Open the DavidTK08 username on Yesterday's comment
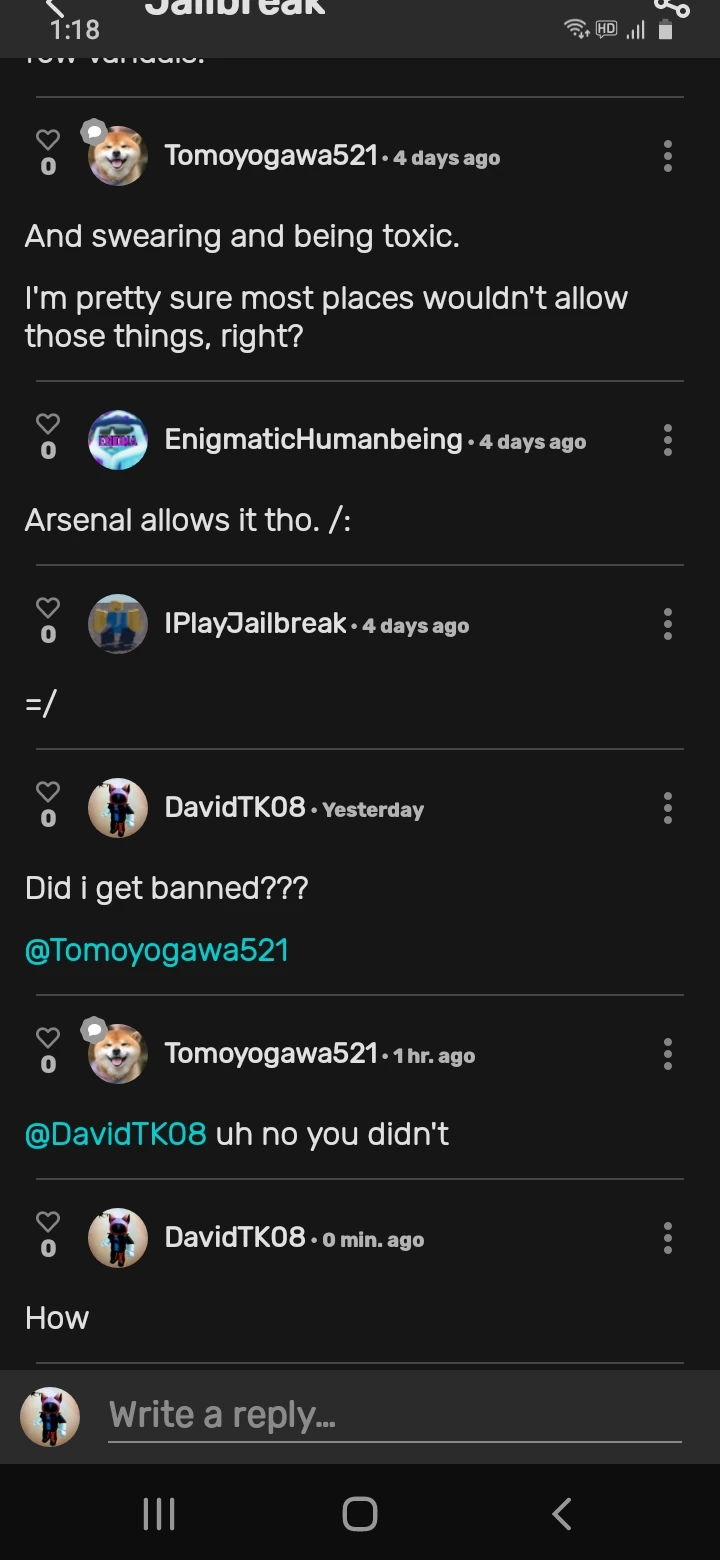This screenshot has height=1560, width=720. tap(235, 807)
